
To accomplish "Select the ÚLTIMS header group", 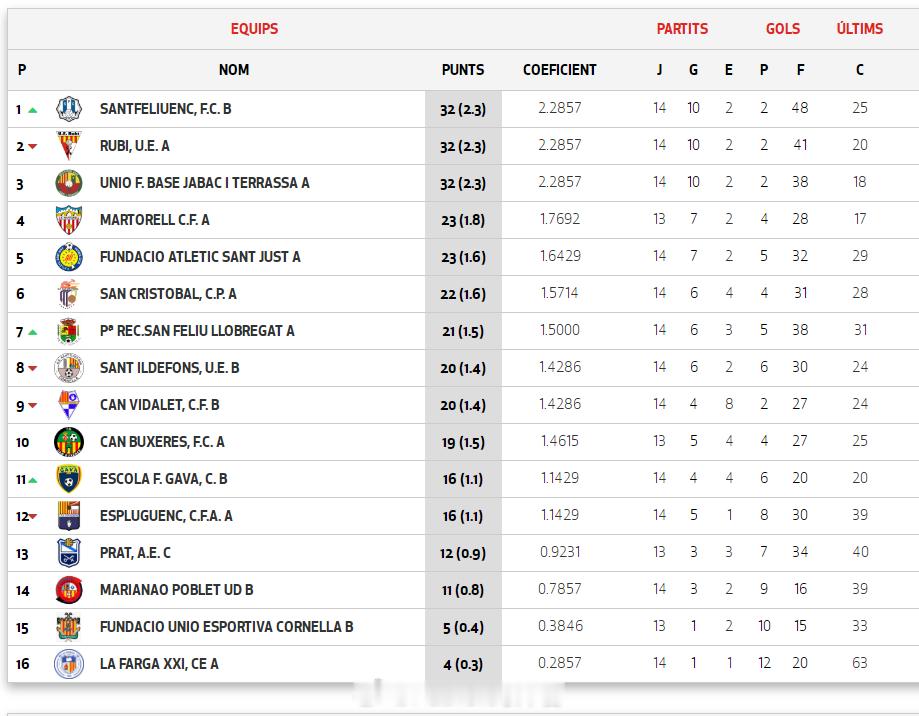I will 860,28.
